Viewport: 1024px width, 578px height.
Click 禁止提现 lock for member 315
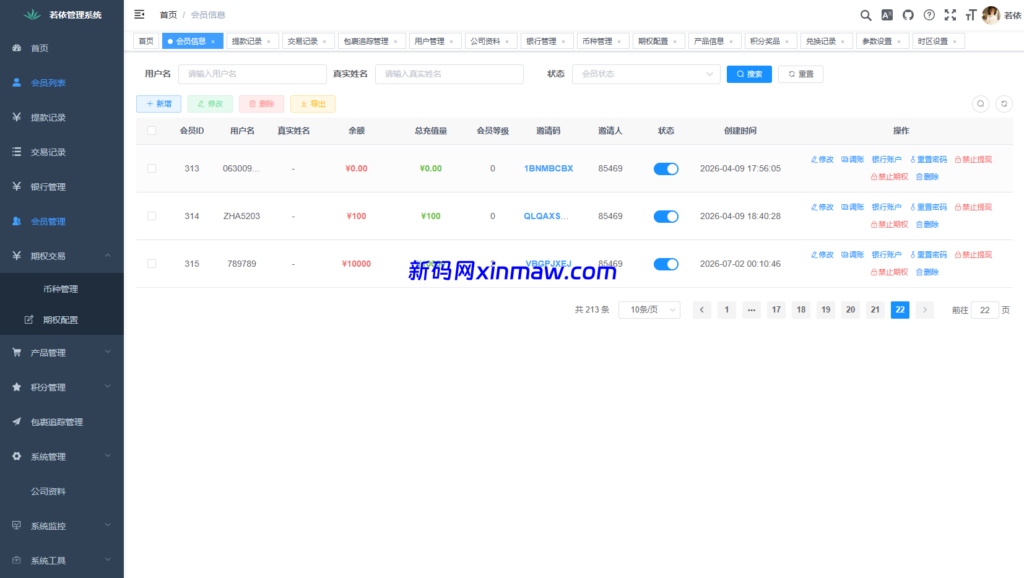pyautogui.click(x=973, y=255)
